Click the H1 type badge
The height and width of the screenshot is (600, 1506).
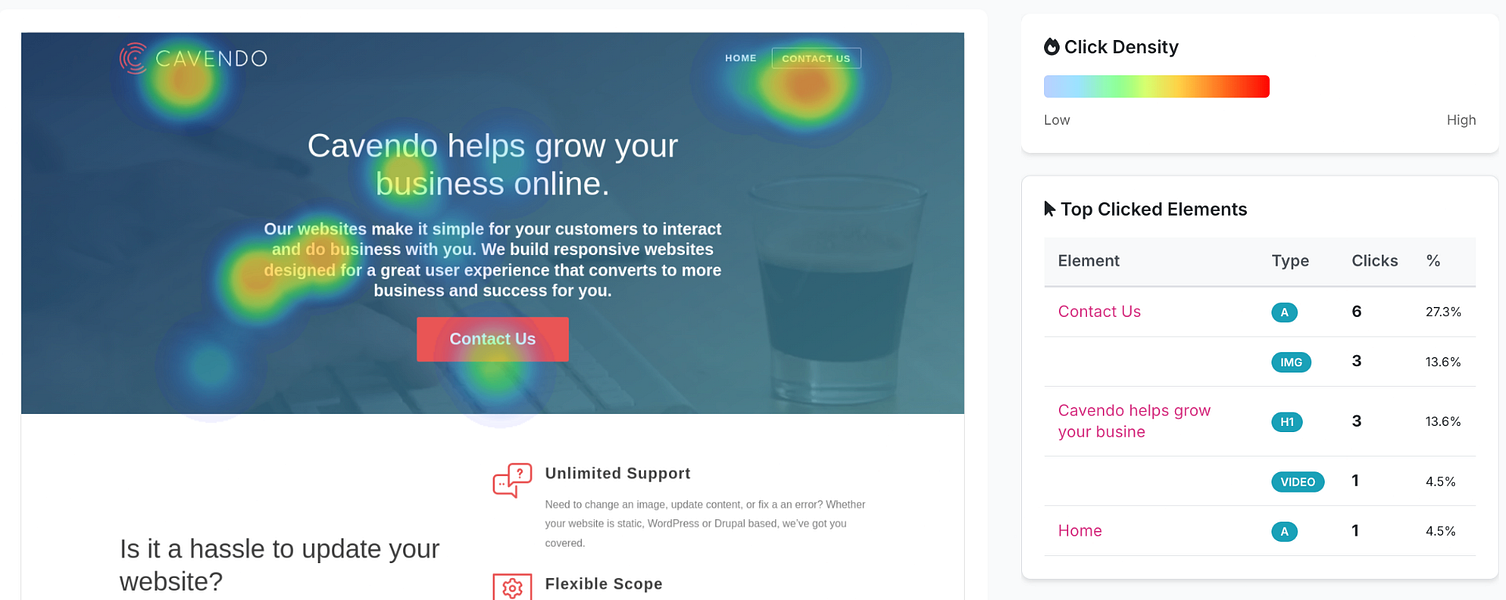click(x=1287, y=422)
